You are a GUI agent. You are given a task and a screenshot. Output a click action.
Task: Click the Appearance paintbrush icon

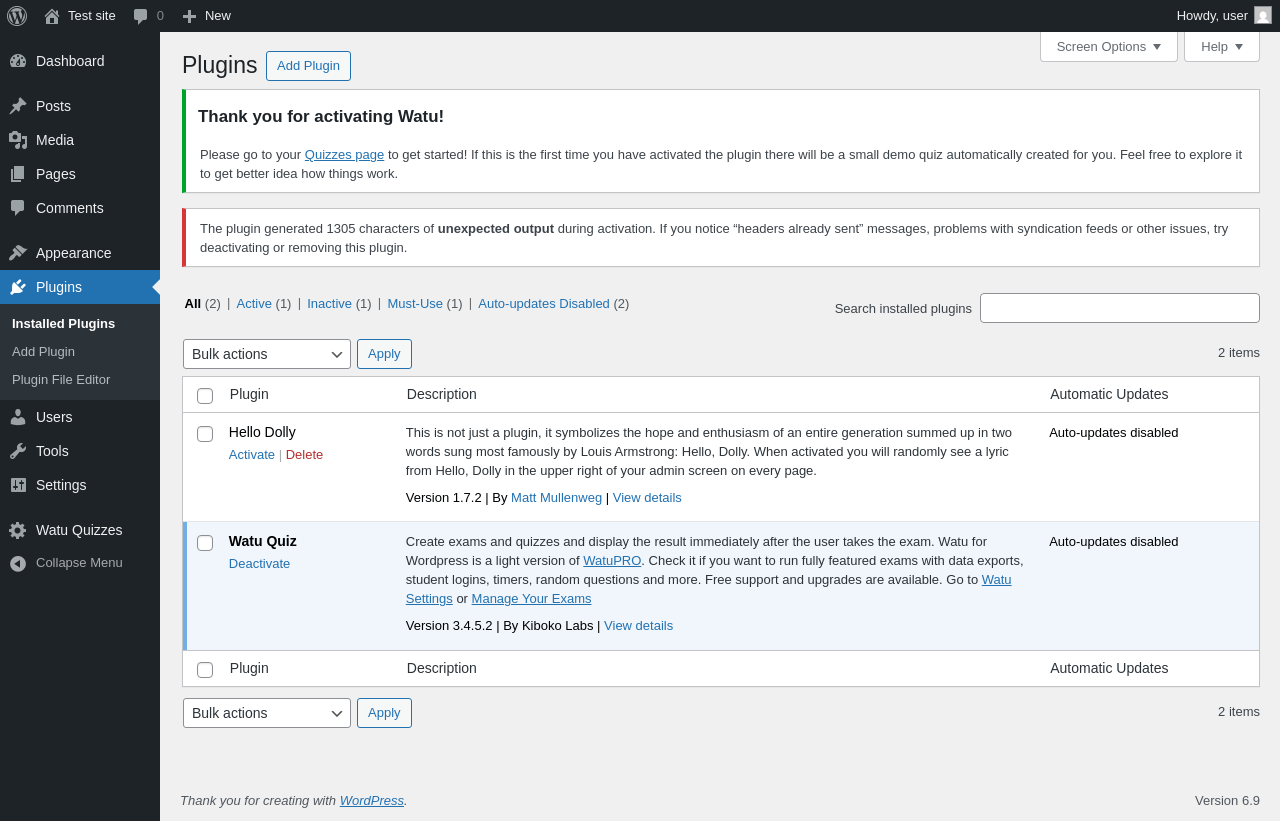(x=18, y=253)
